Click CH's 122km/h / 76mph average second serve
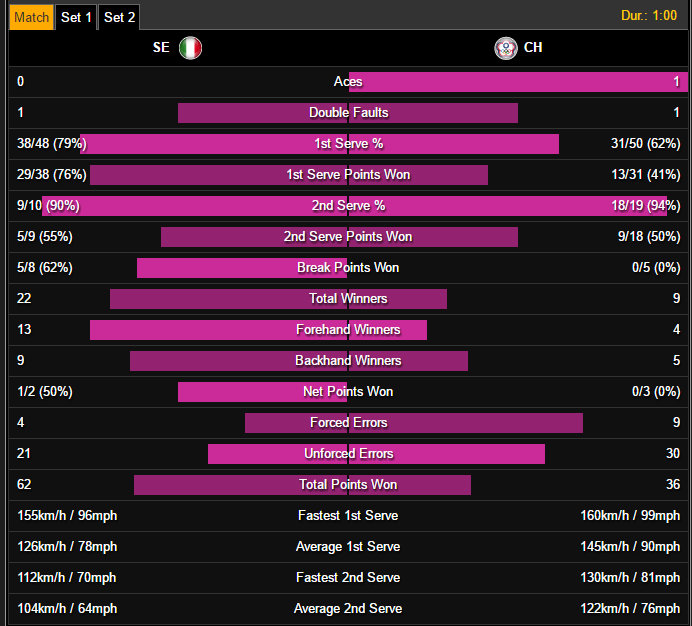The image size is (692, 626). [630, 608]
